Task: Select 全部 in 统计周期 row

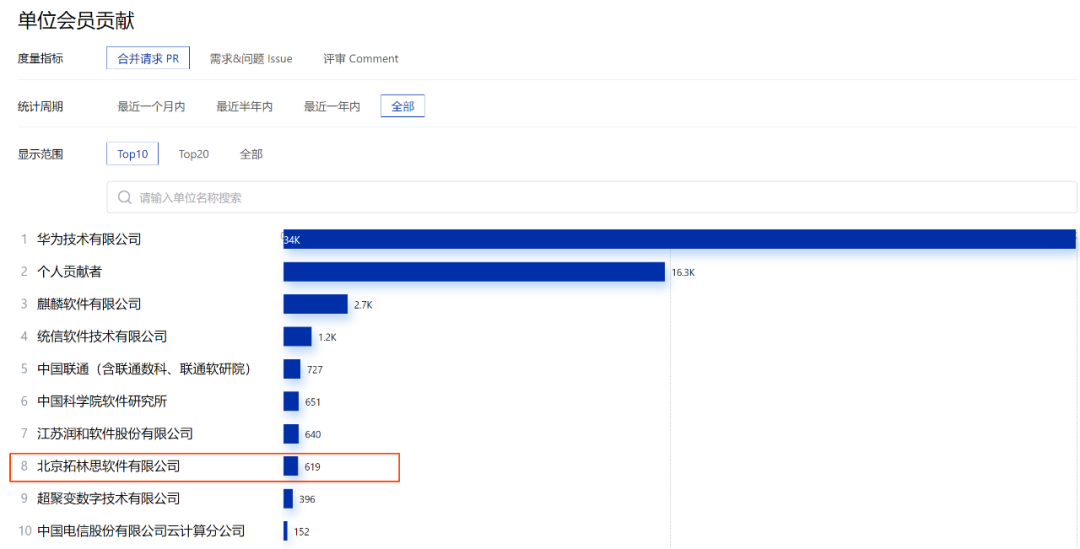Action: pos(403,106)
